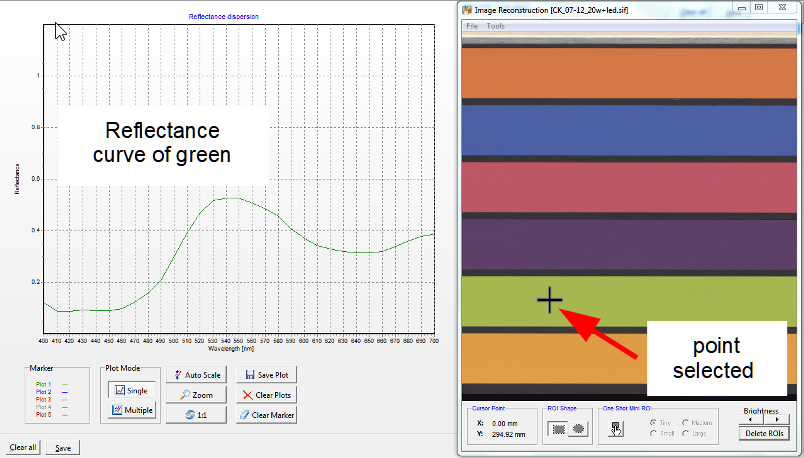Pick the Medium mini ROI size

tap(686, 422)
